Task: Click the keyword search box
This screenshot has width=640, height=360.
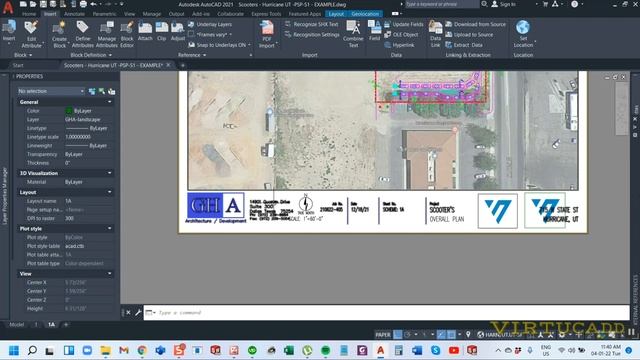Action: [442, 4]
